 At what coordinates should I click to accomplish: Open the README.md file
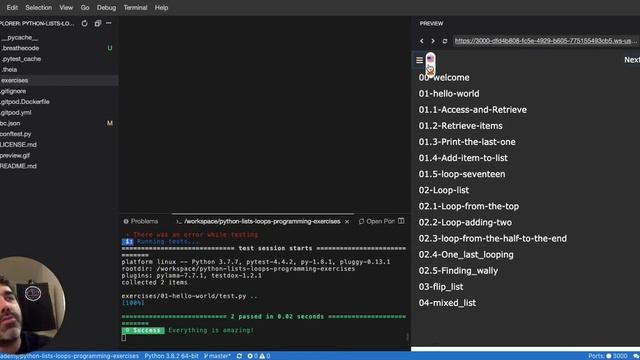tap(18, 166)
